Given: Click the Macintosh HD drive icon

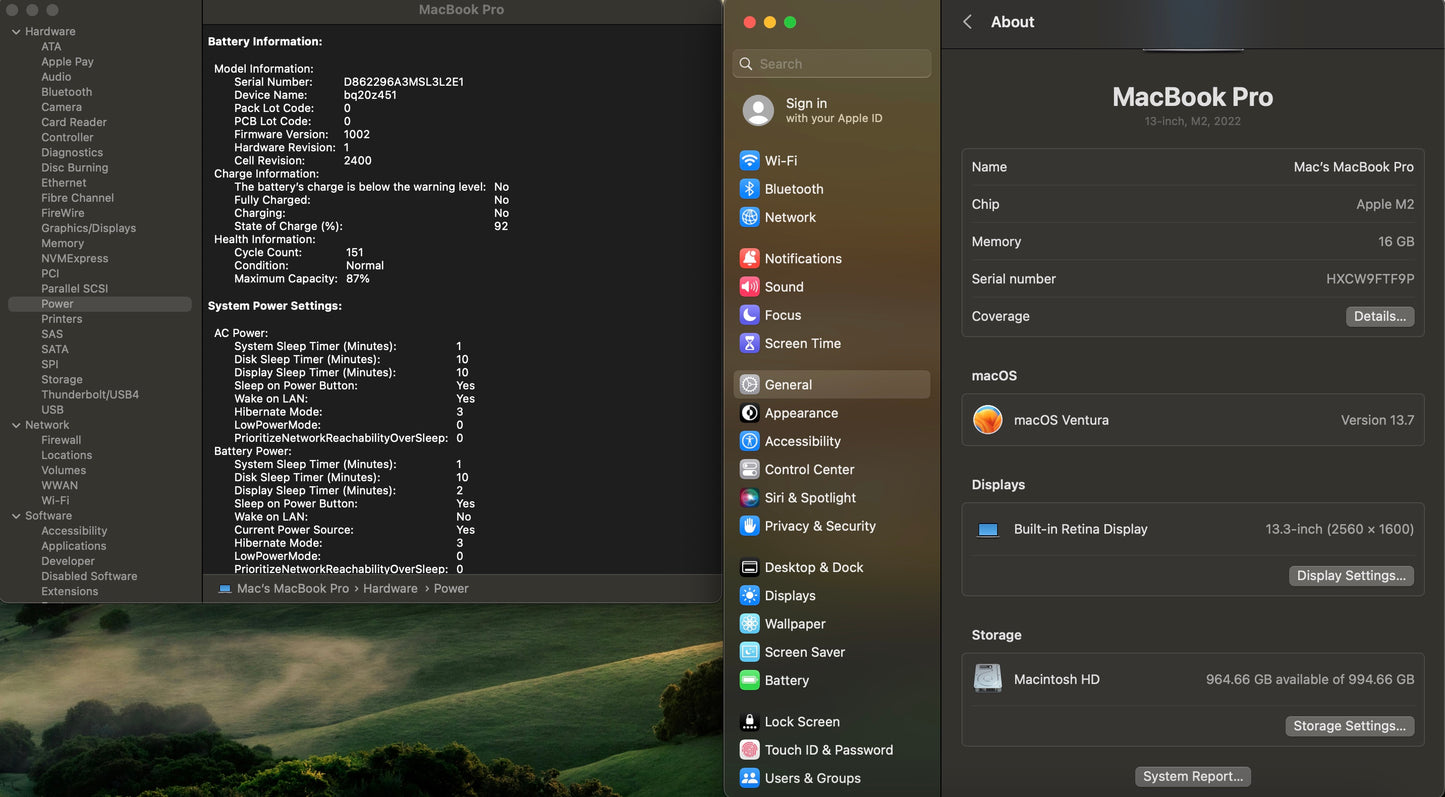Looking at the screenshot, I should (x=988, y=679).
